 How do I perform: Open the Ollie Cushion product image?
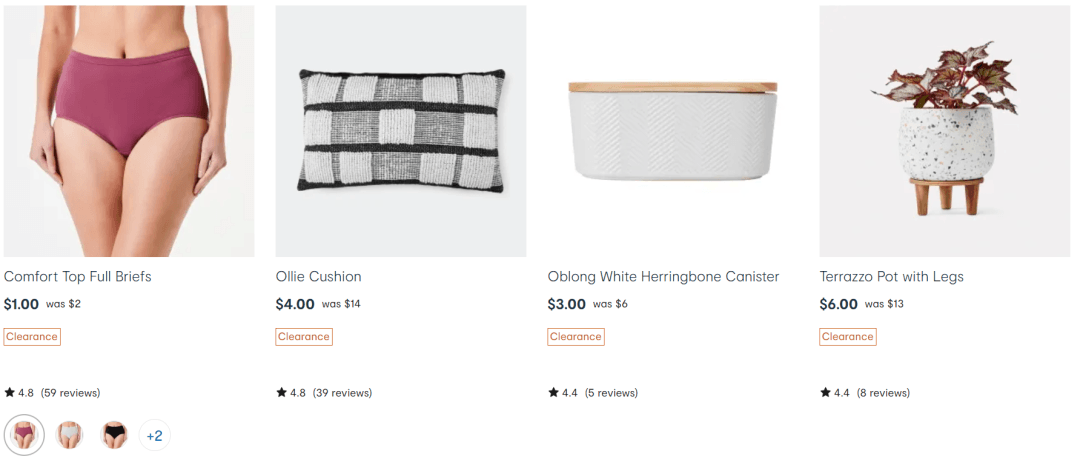pos(401,131)
